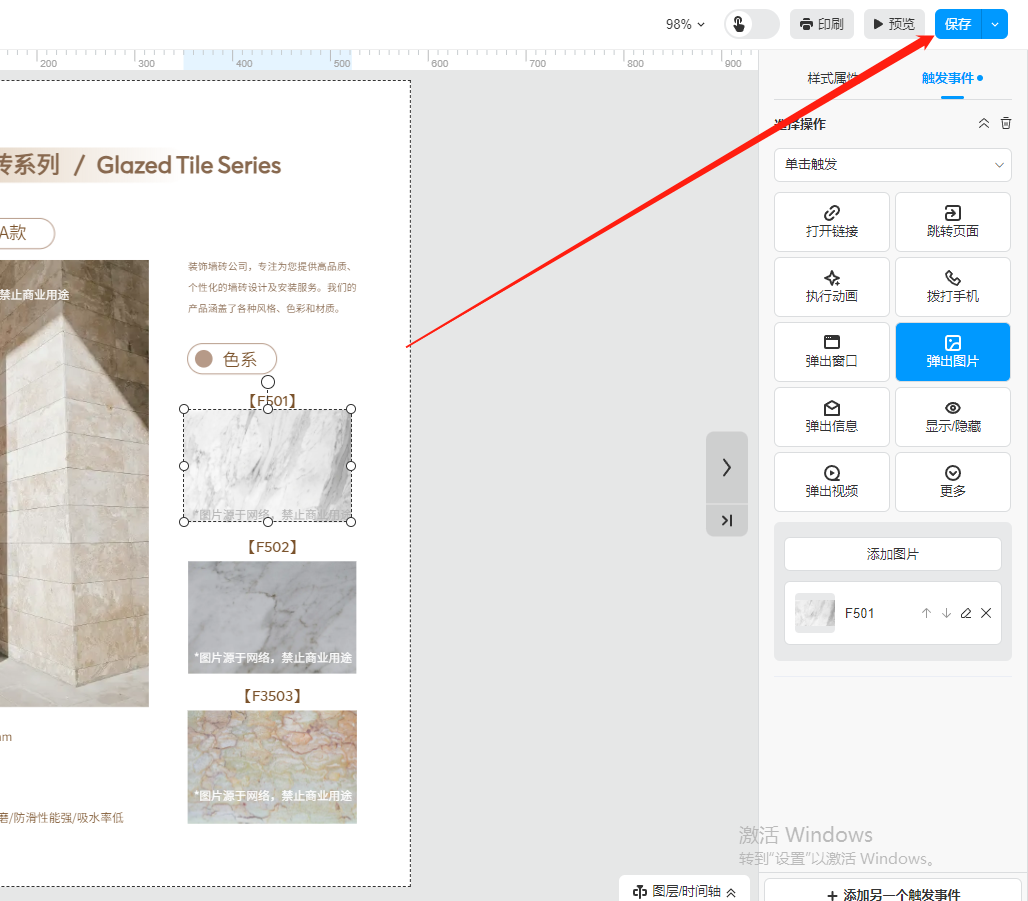1028x901 pixels.
Task: Remove F501 from the popup image list
Action: pyautogui.click(x=986, y=613)
